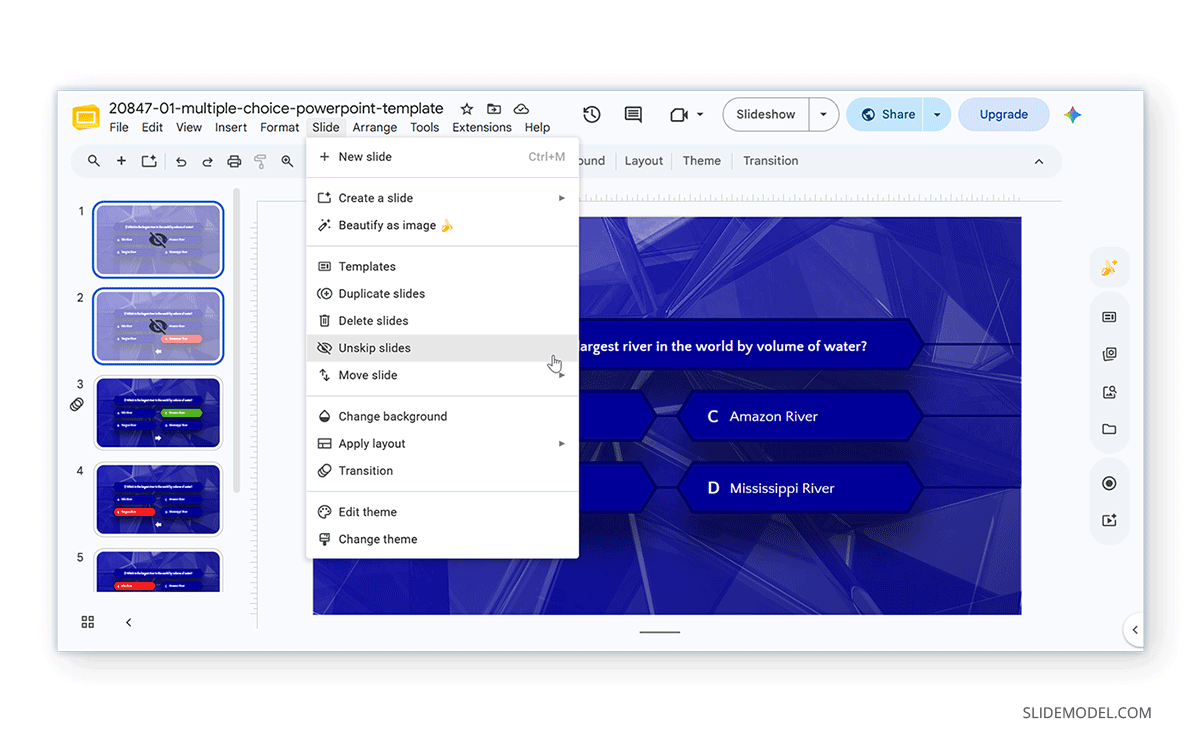
Task: Open version history clock icon
Action: coord(592,115)
